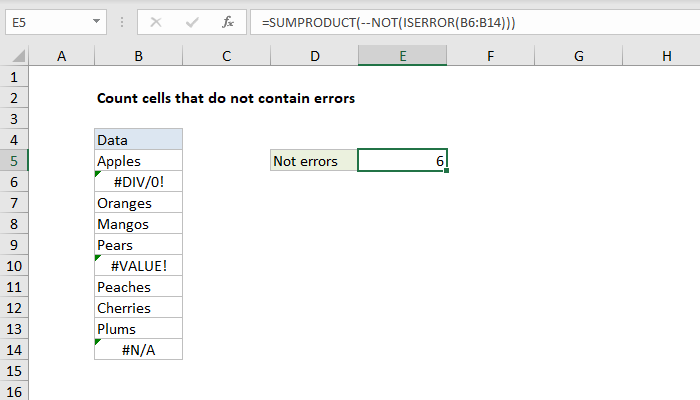
Task: Select row 12 header
Action: click(x=14, y=308)
